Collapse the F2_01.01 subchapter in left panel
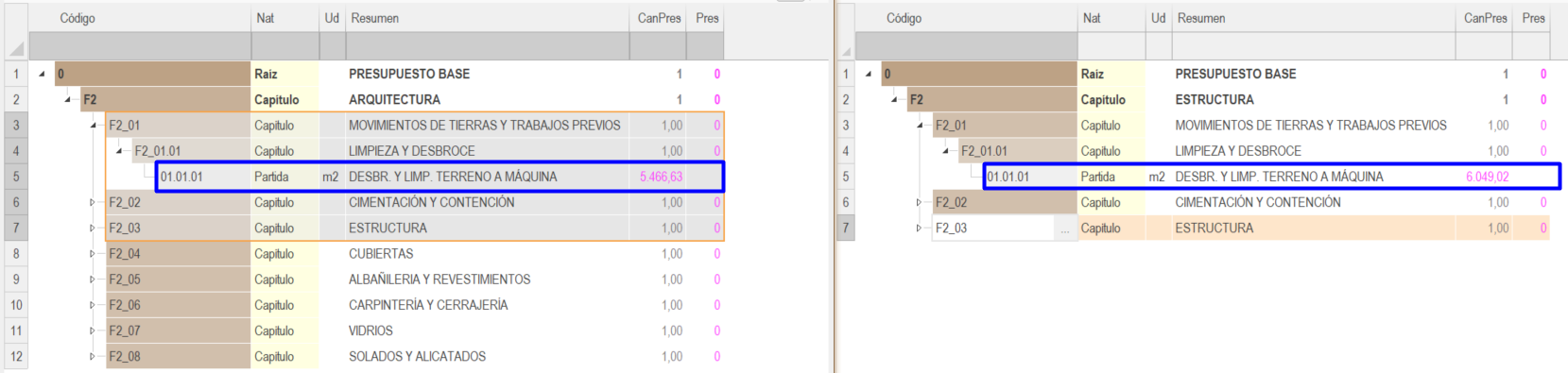 [x=118, y=151]
